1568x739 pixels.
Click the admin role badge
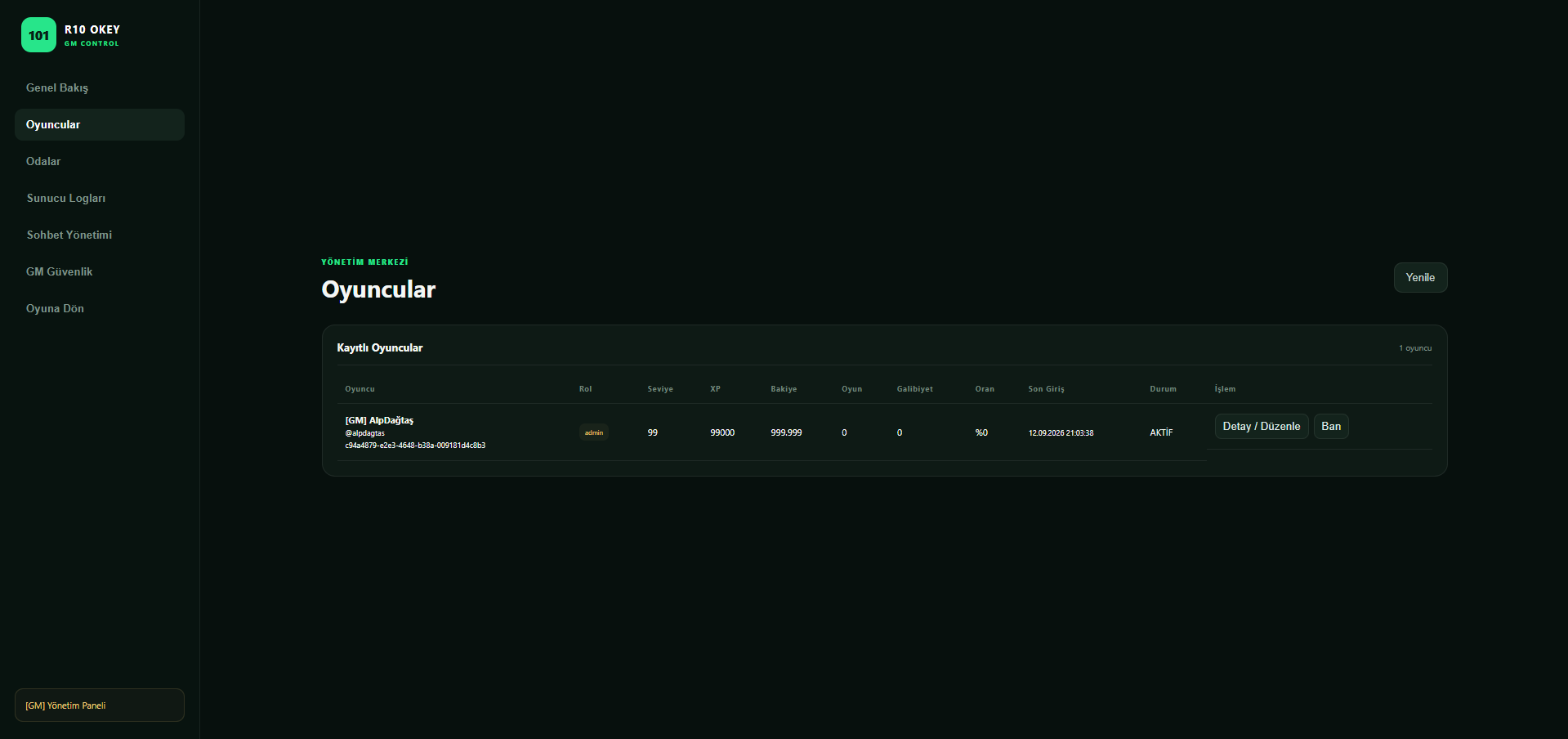click(x=594, y=432)
